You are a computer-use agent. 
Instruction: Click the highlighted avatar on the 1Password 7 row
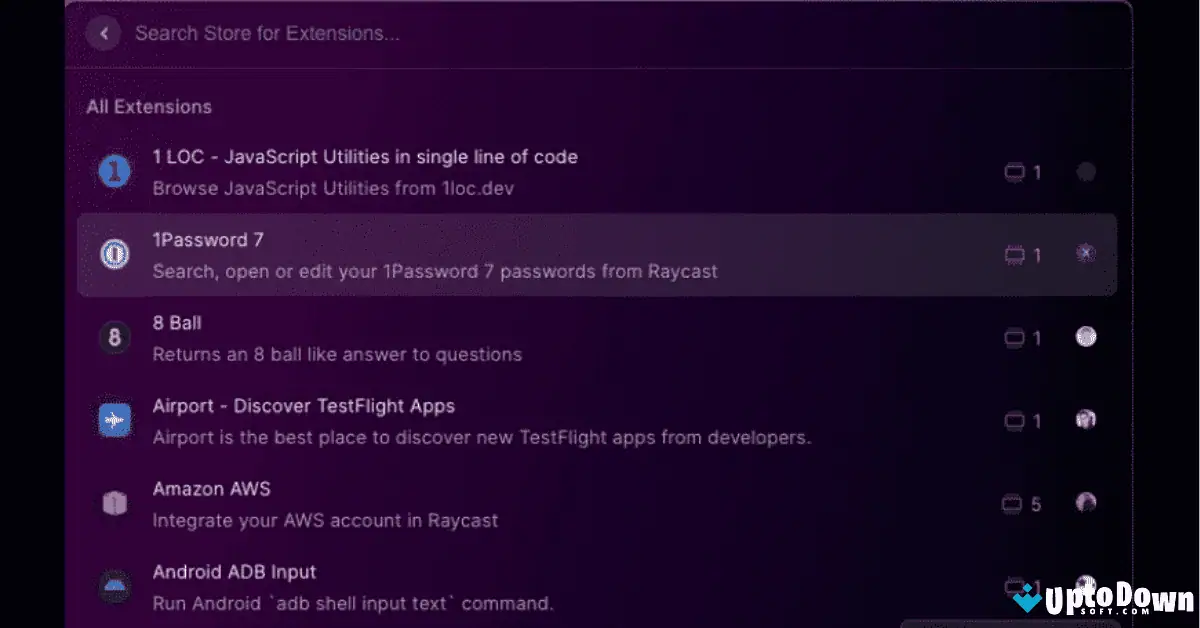coord(1086,253)
